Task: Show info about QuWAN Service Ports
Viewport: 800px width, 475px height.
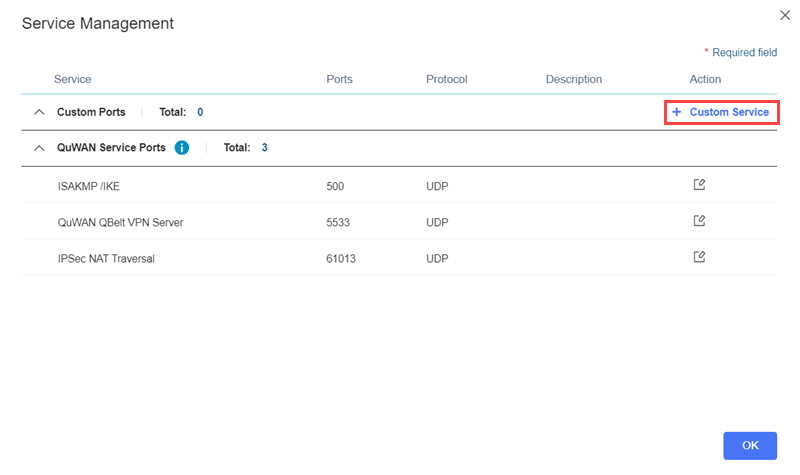Action: 182,148
